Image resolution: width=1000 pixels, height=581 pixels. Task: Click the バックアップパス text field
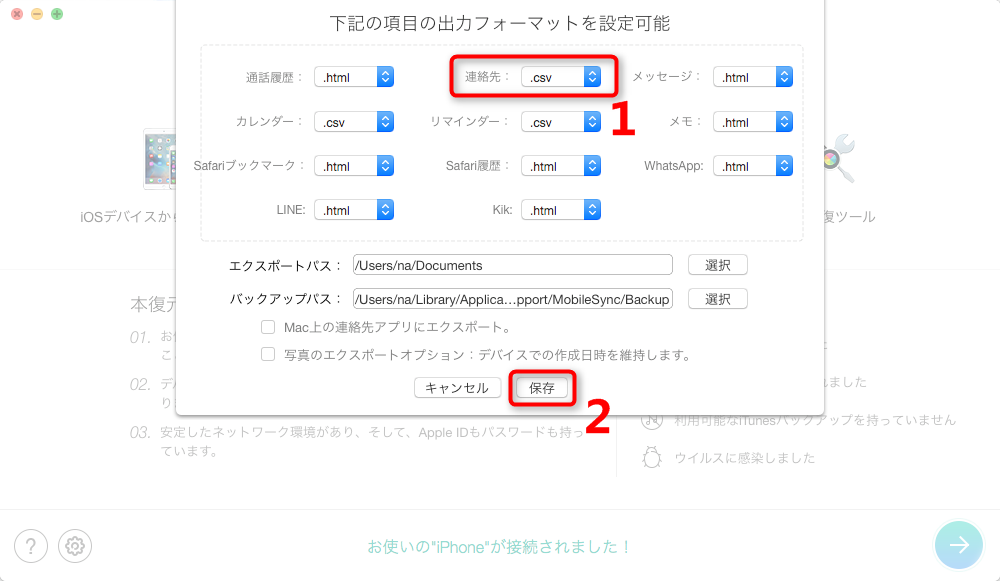click(513, 298)
